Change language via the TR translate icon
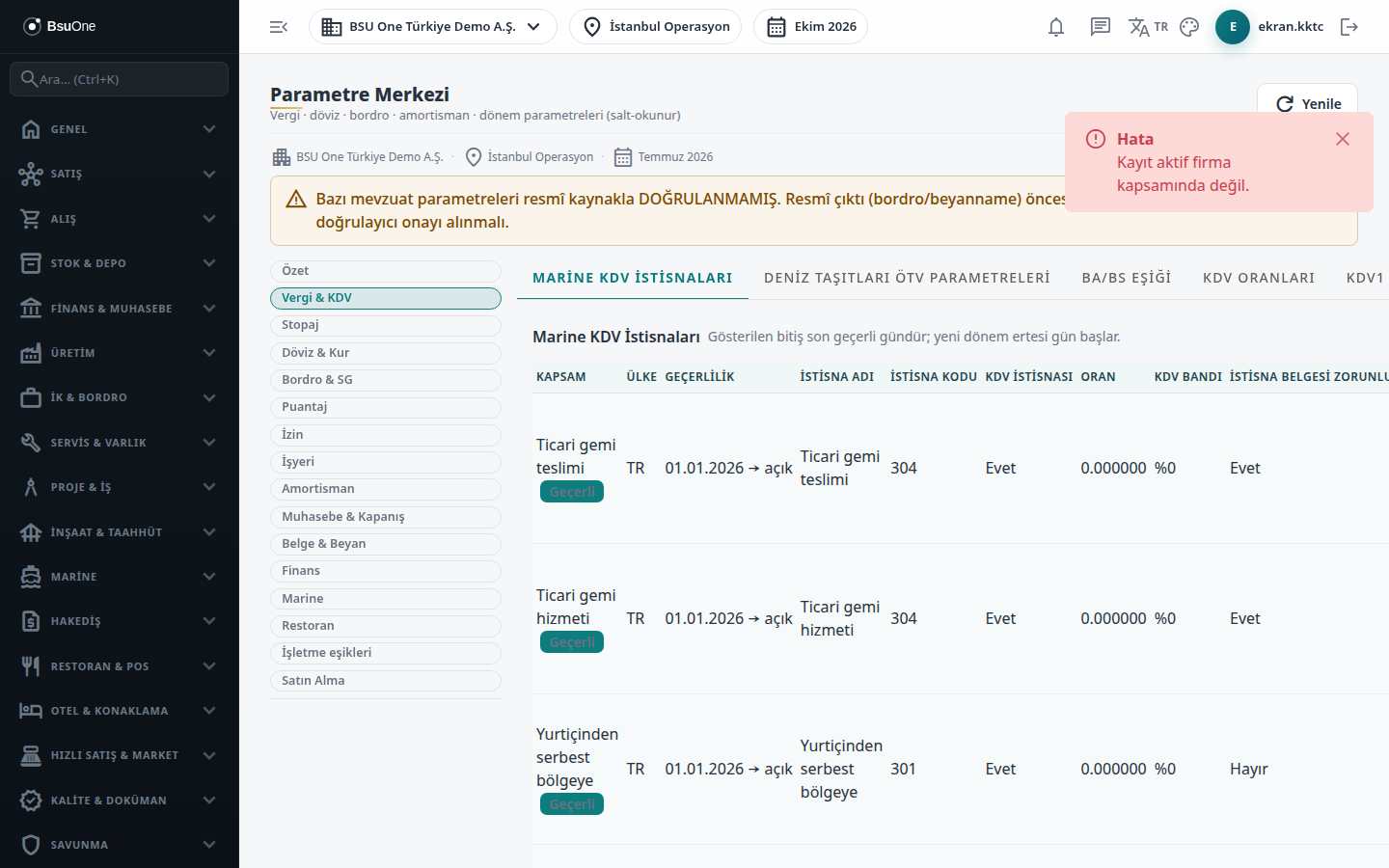 coord(1148,27)
